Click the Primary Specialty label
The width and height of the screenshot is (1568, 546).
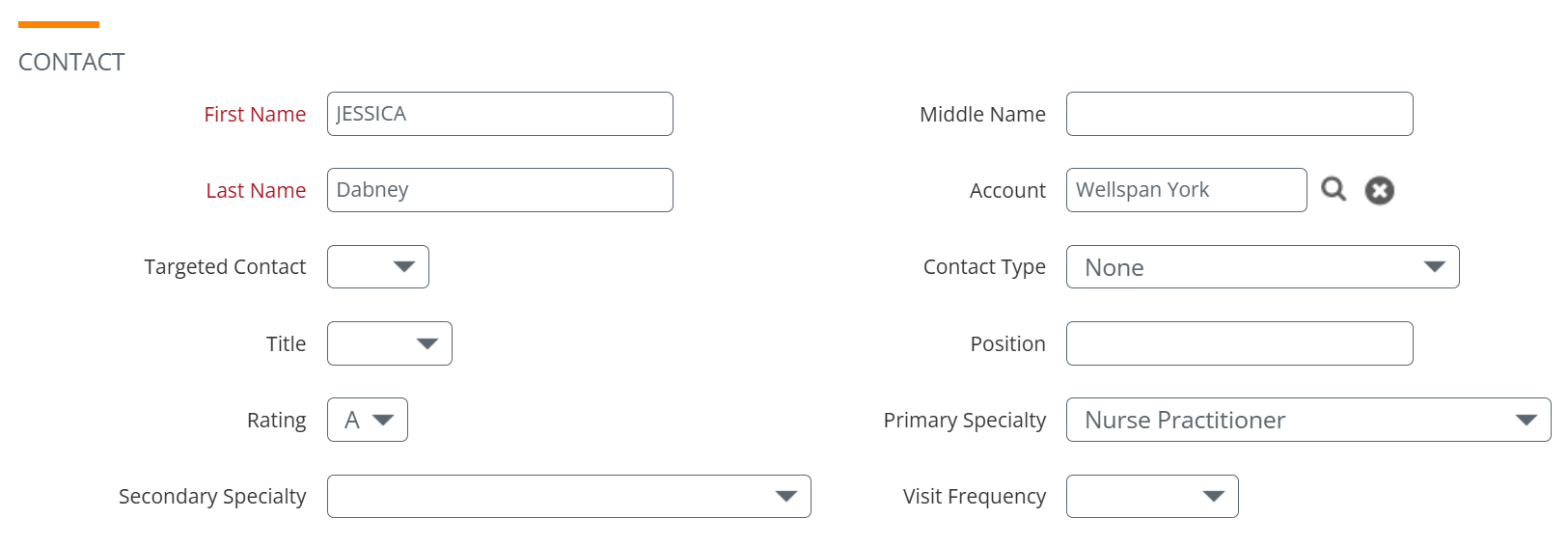coord(964,420)
